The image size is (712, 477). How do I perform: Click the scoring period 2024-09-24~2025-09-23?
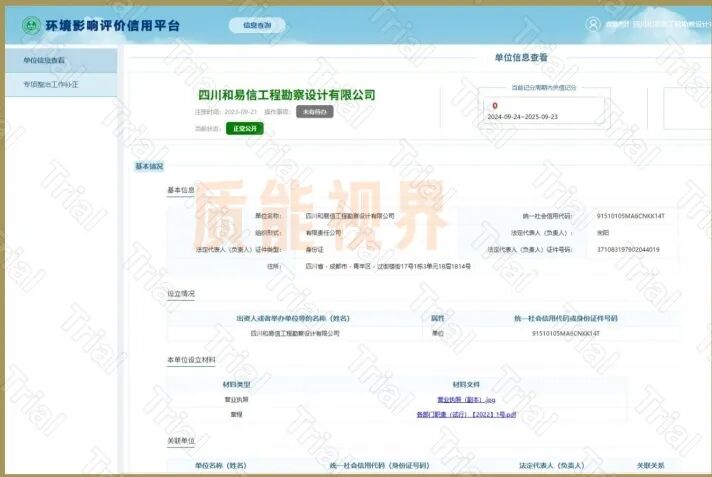522,117
